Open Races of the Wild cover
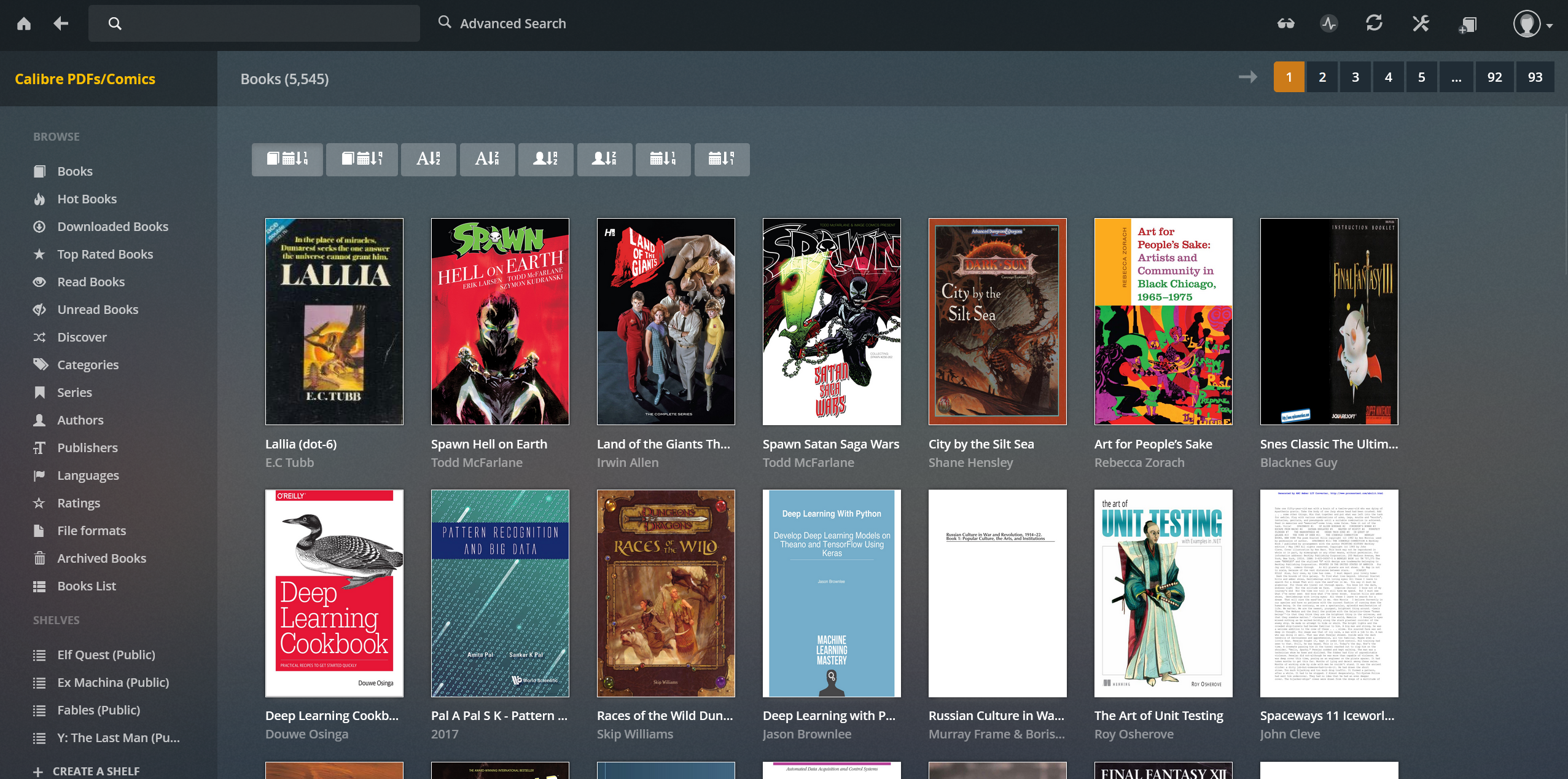The width and height of the screenshot is (1568, 779). (x=666, y=593)
